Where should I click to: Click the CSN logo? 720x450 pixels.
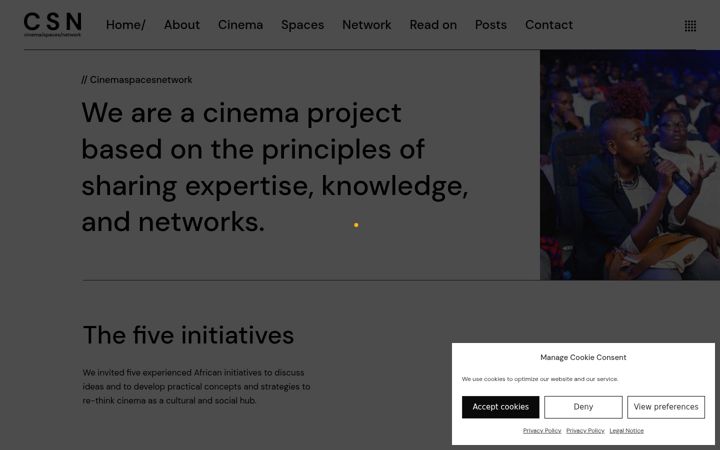(53, 24)
